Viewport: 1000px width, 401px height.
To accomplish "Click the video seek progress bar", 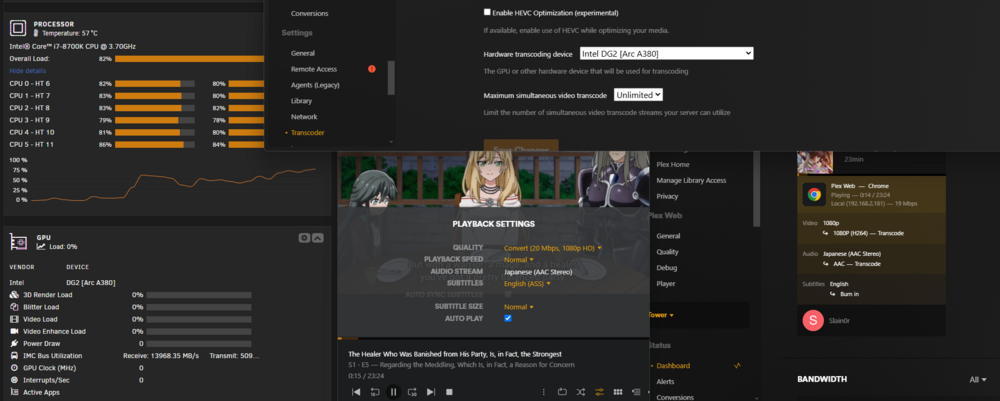I will tap(493, 338).
